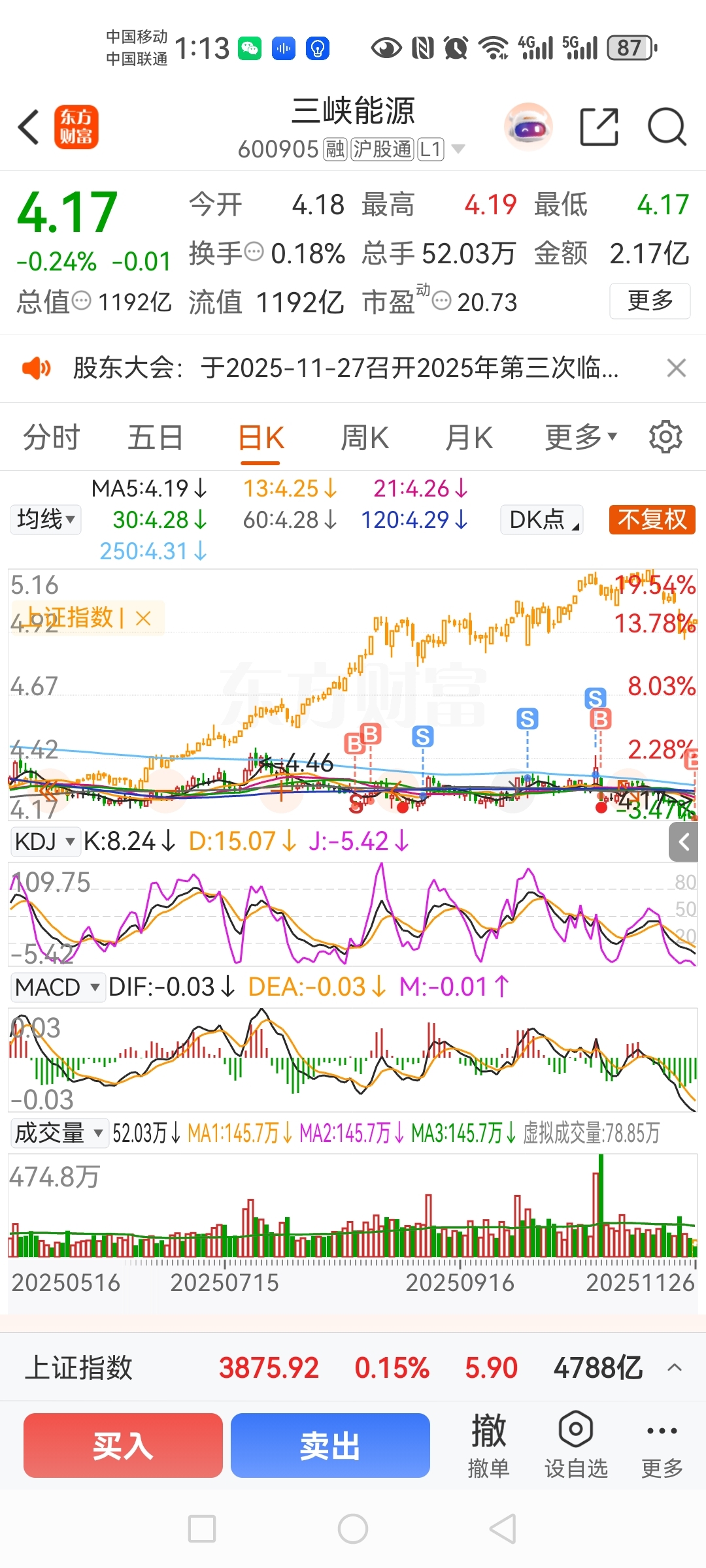Open the 上证指数 index bar

(x=353, y=1367)
